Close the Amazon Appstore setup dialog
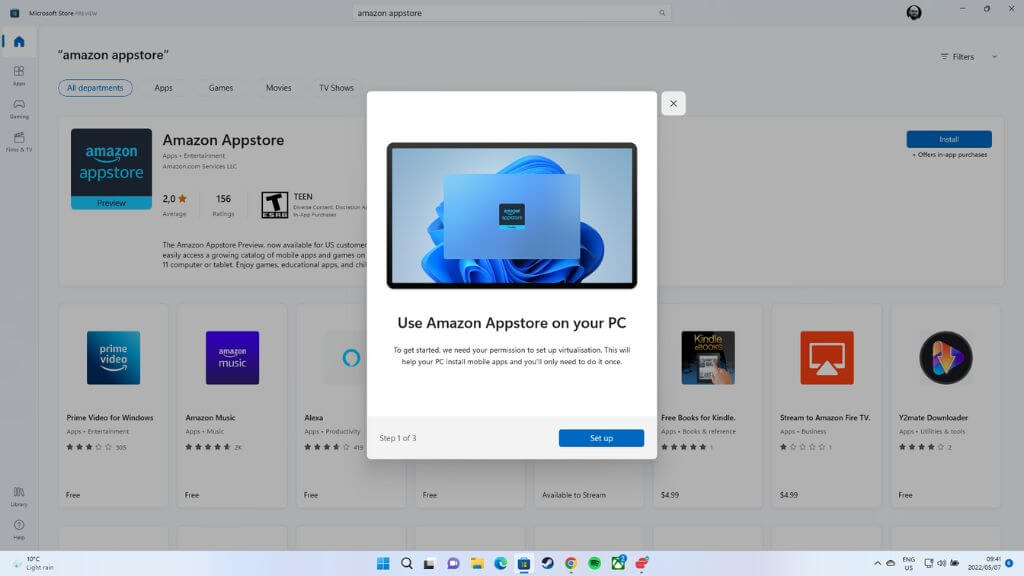 click(x=673, y=103)
